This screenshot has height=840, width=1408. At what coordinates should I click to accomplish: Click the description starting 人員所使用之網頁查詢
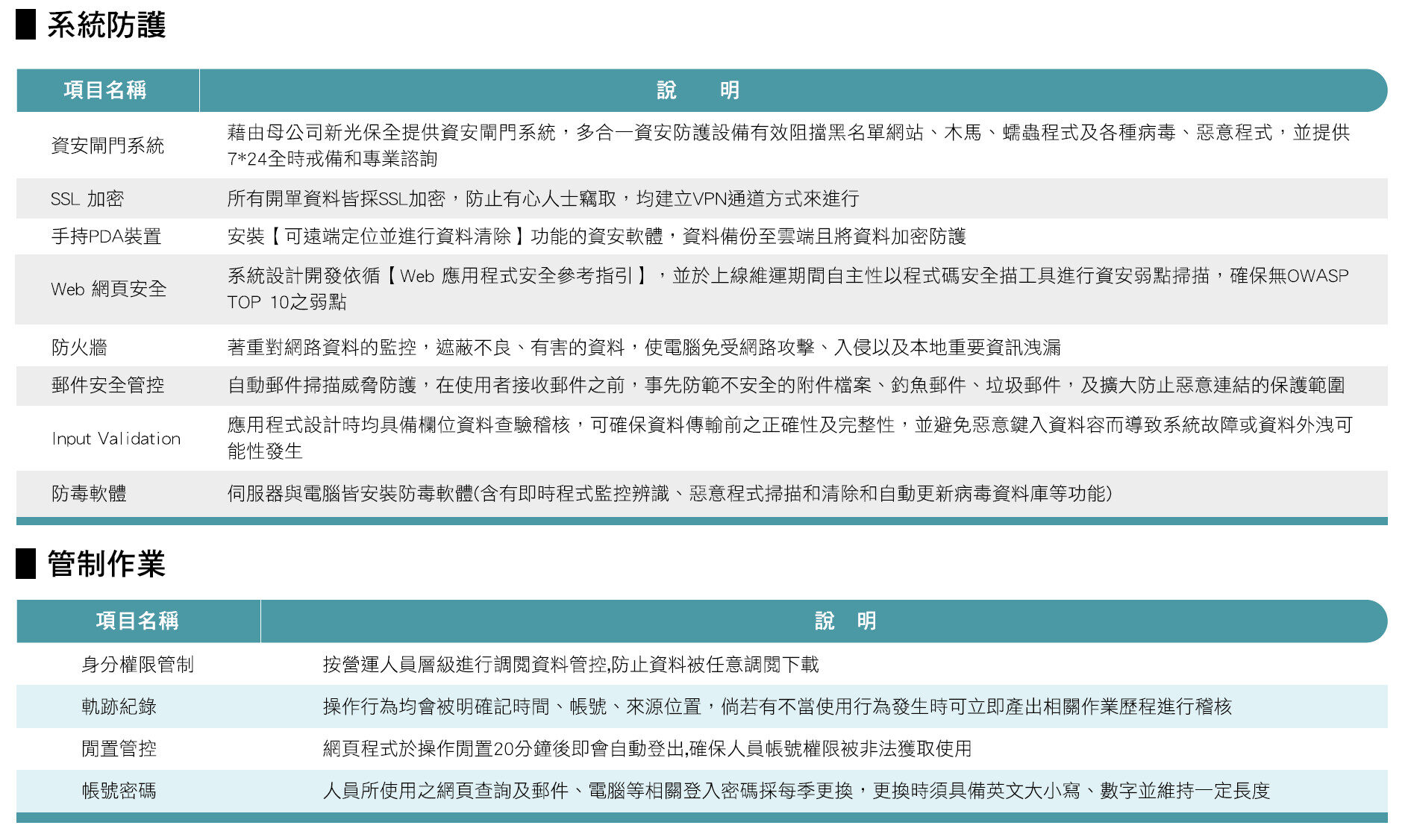796,791
